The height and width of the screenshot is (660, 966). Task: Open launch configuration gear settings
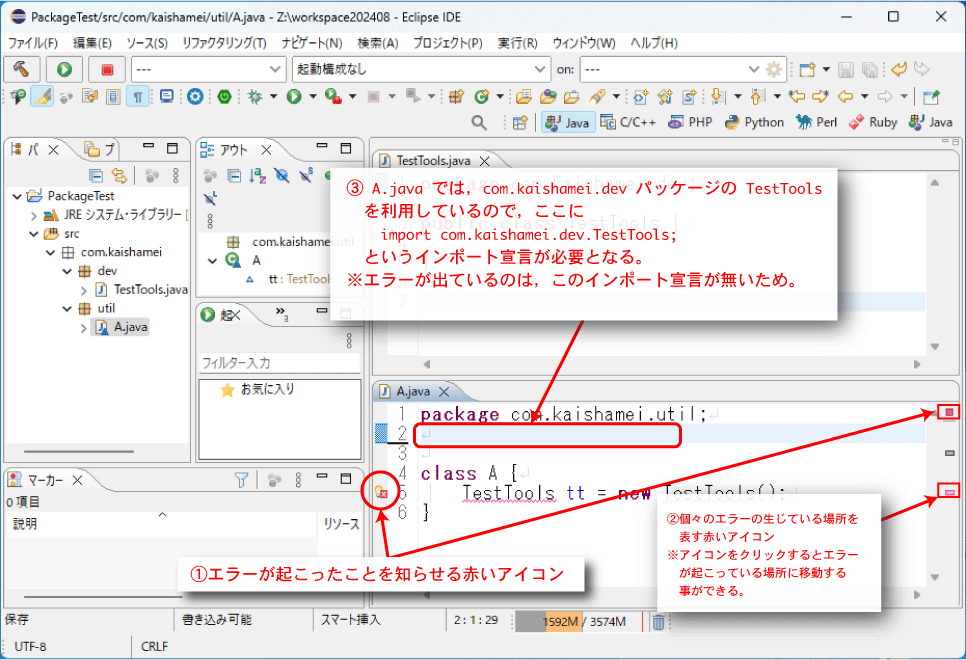click(x=774, y=69)
